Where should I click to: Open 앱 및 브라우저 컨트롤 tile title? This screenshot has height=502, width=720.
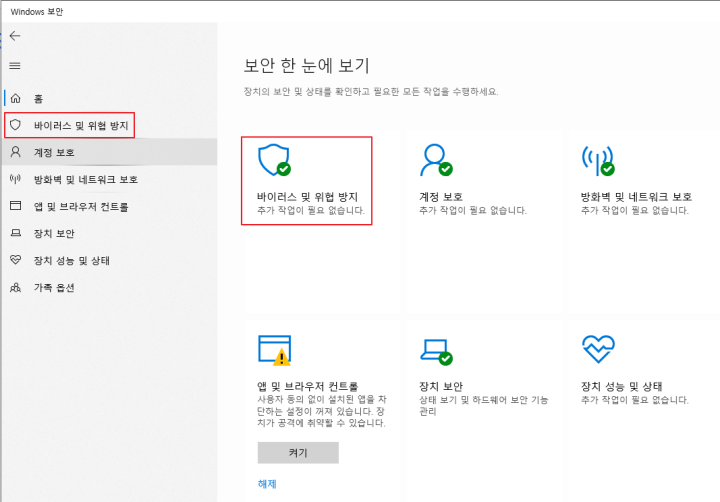coord(308,386)
